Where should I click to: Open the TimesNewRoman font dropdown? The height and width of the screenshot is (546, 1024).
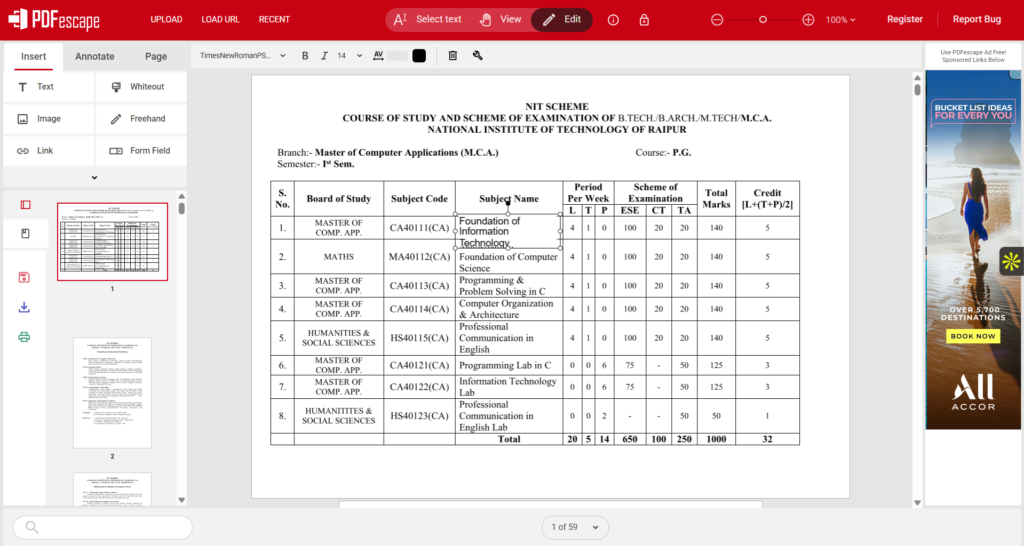click(x=243, y=56)
